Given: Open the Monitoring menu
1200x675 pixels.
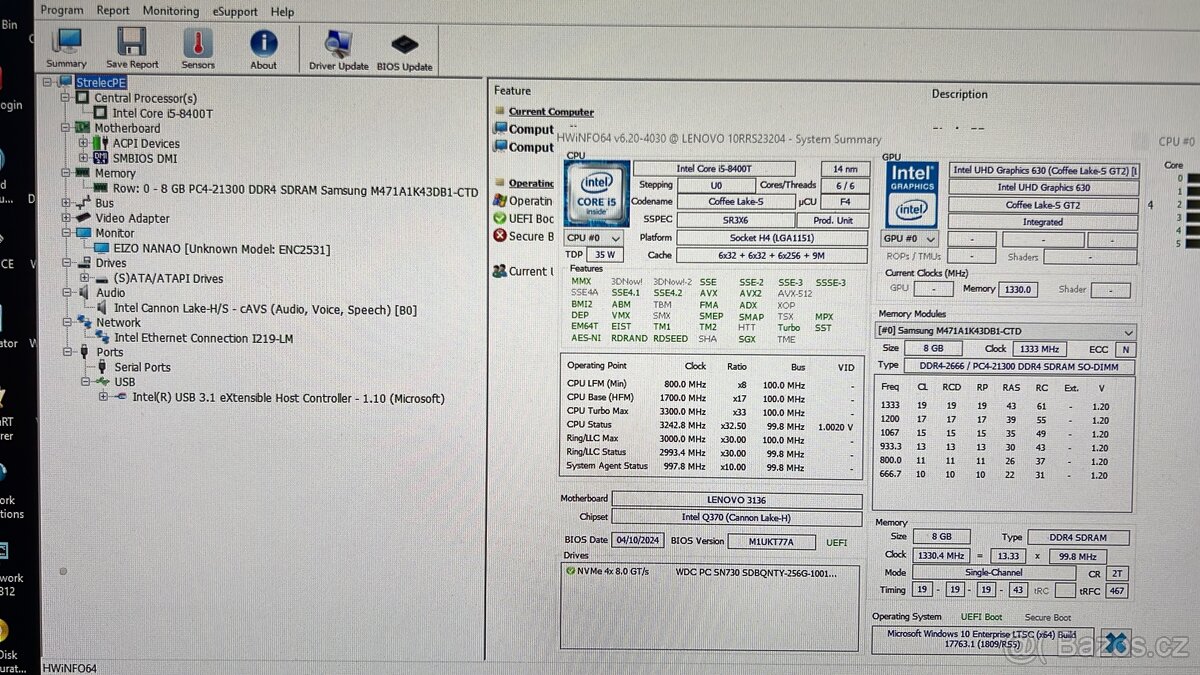Looking at the screenshot, I should coord(170,11).
